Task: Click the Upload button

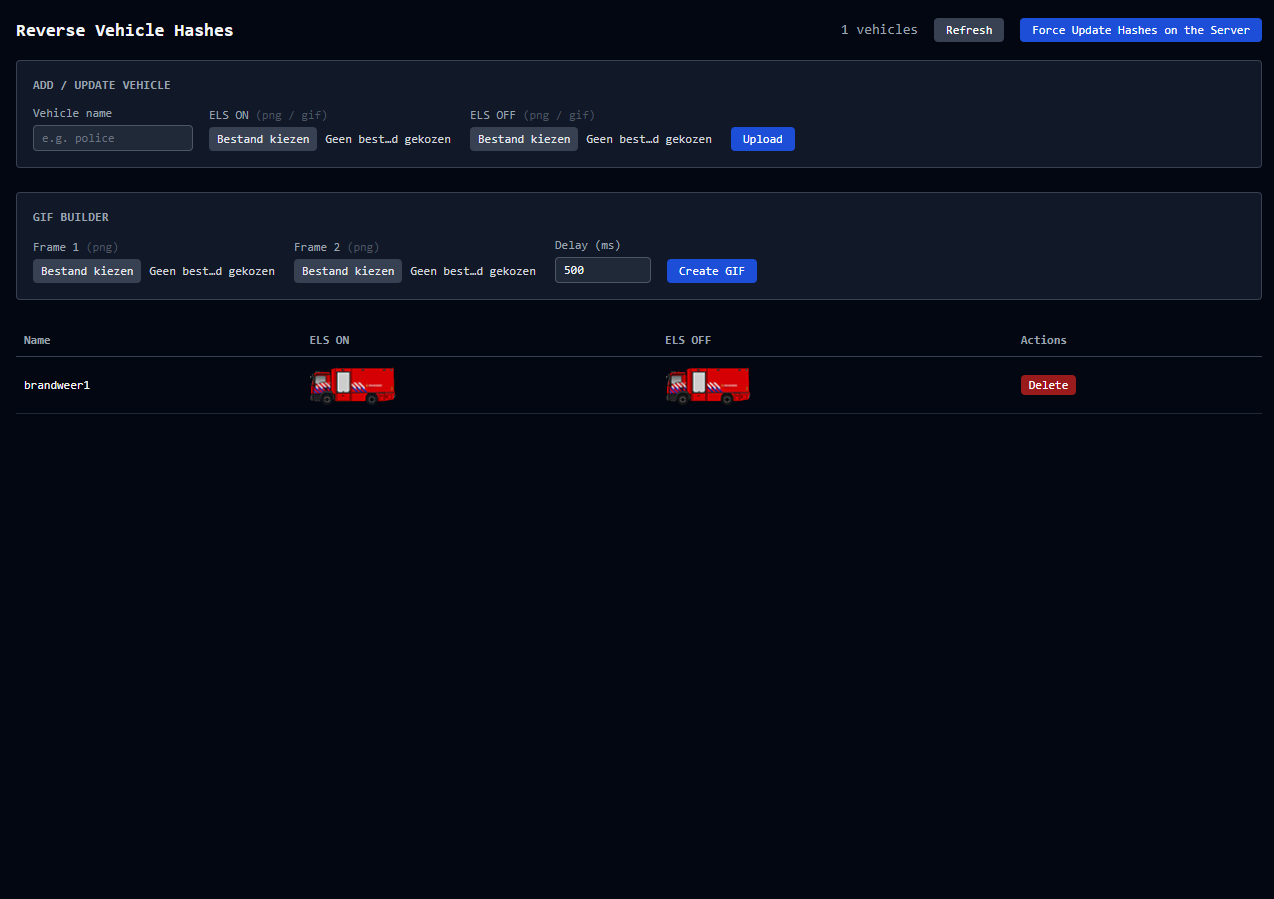Action: coord(762,139)
